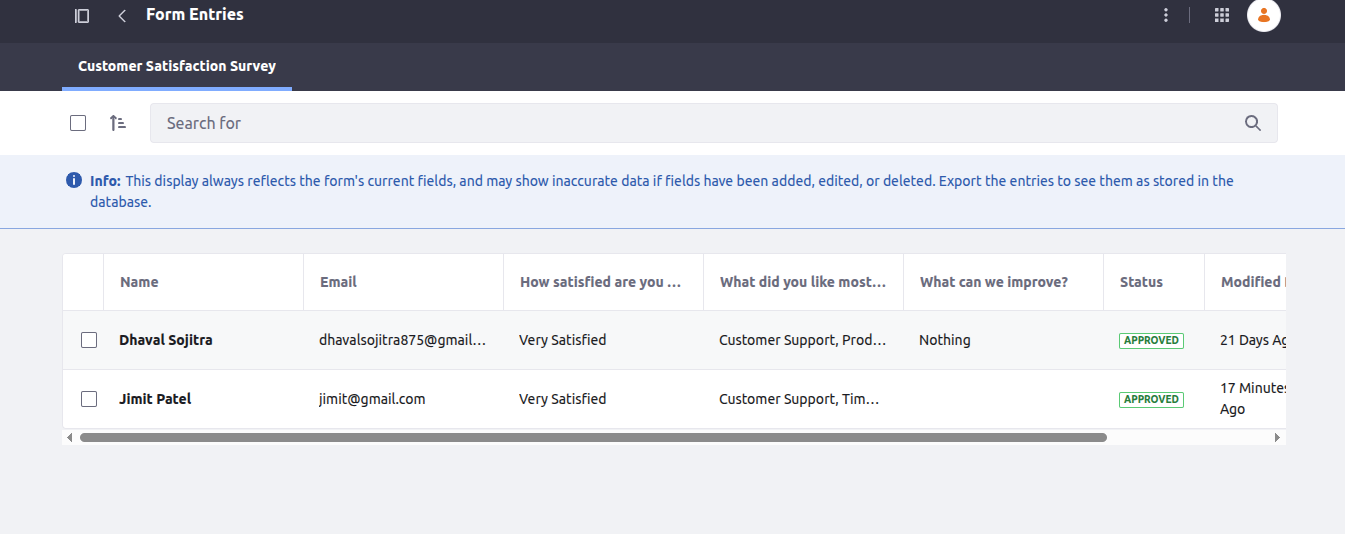Select the Dhaval Sojitra row checkbox
Screen dimensions: 1345x534
89,340
